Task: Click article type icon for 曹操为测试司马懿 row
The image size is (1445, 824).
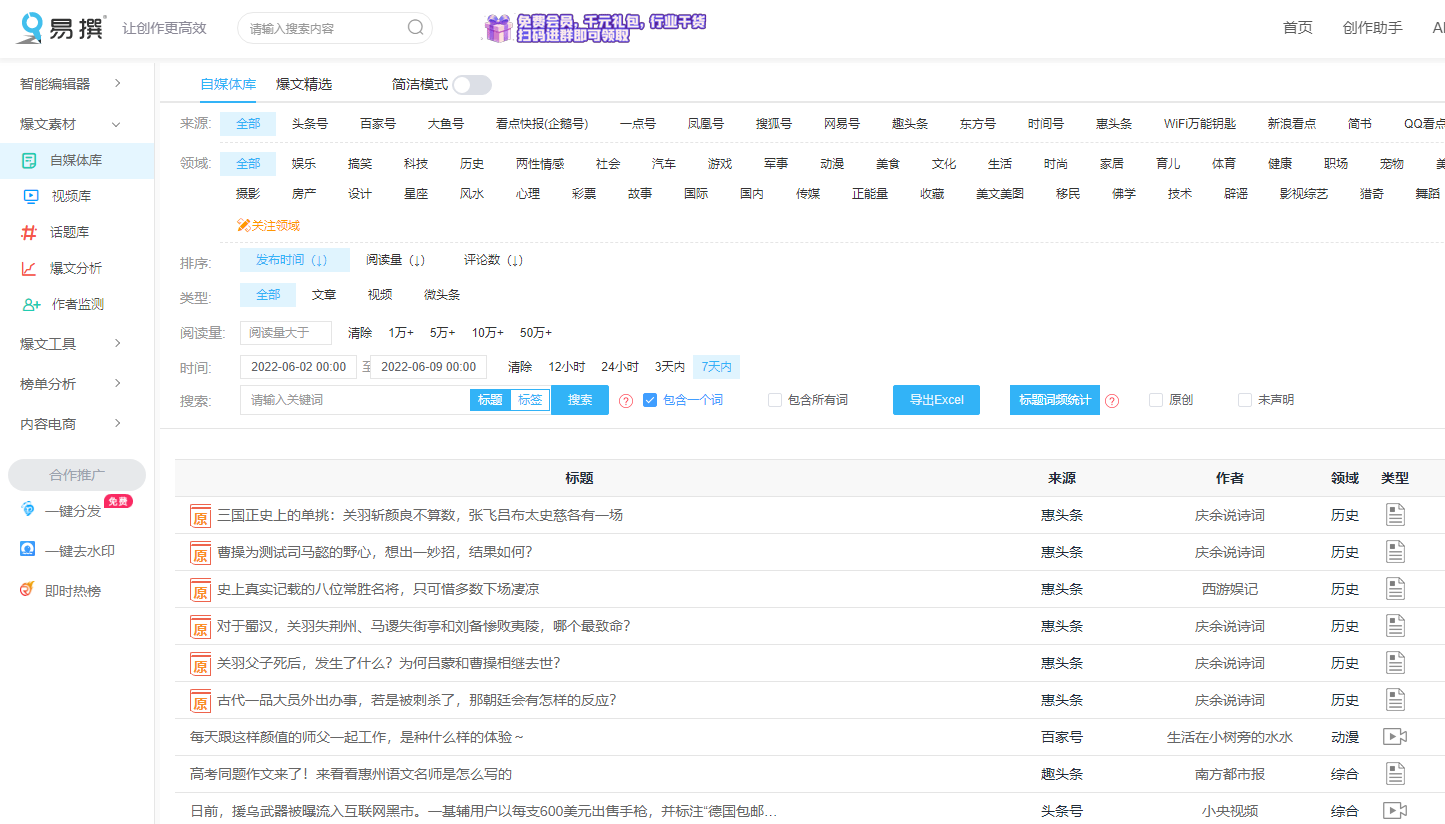Action: 1395,552
